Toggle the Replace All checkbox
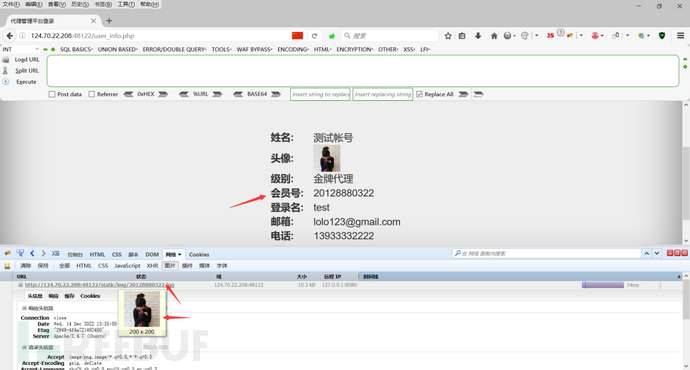Screen dimensions: 690x370 [x=419, y=94]
